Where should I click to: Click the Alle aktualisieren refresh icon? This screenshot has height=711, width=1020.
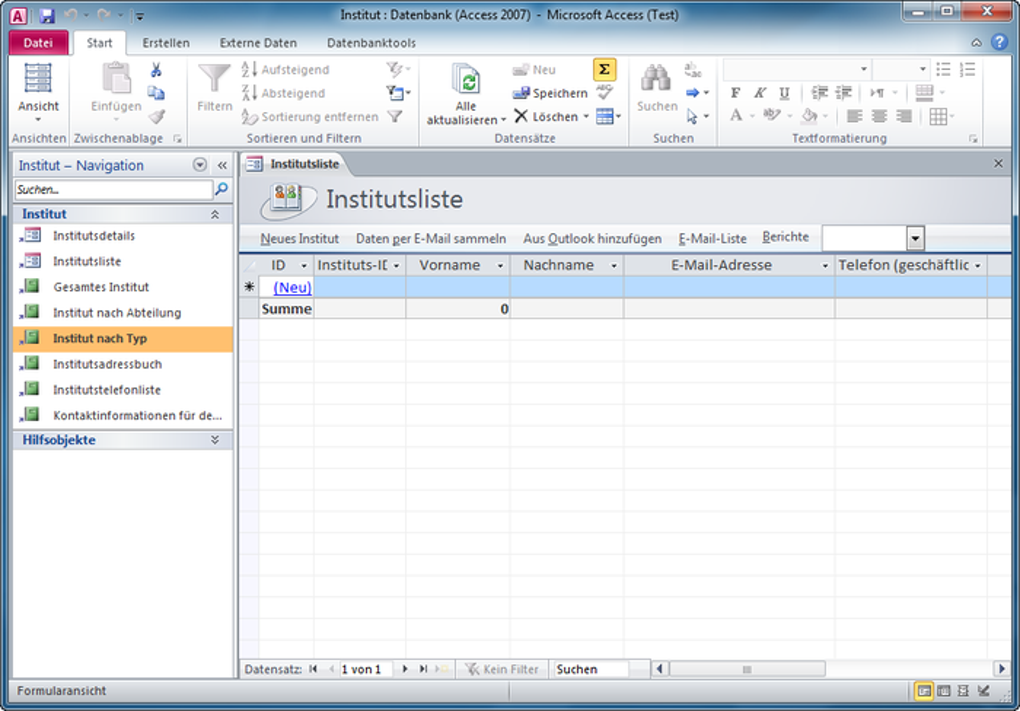466,80
